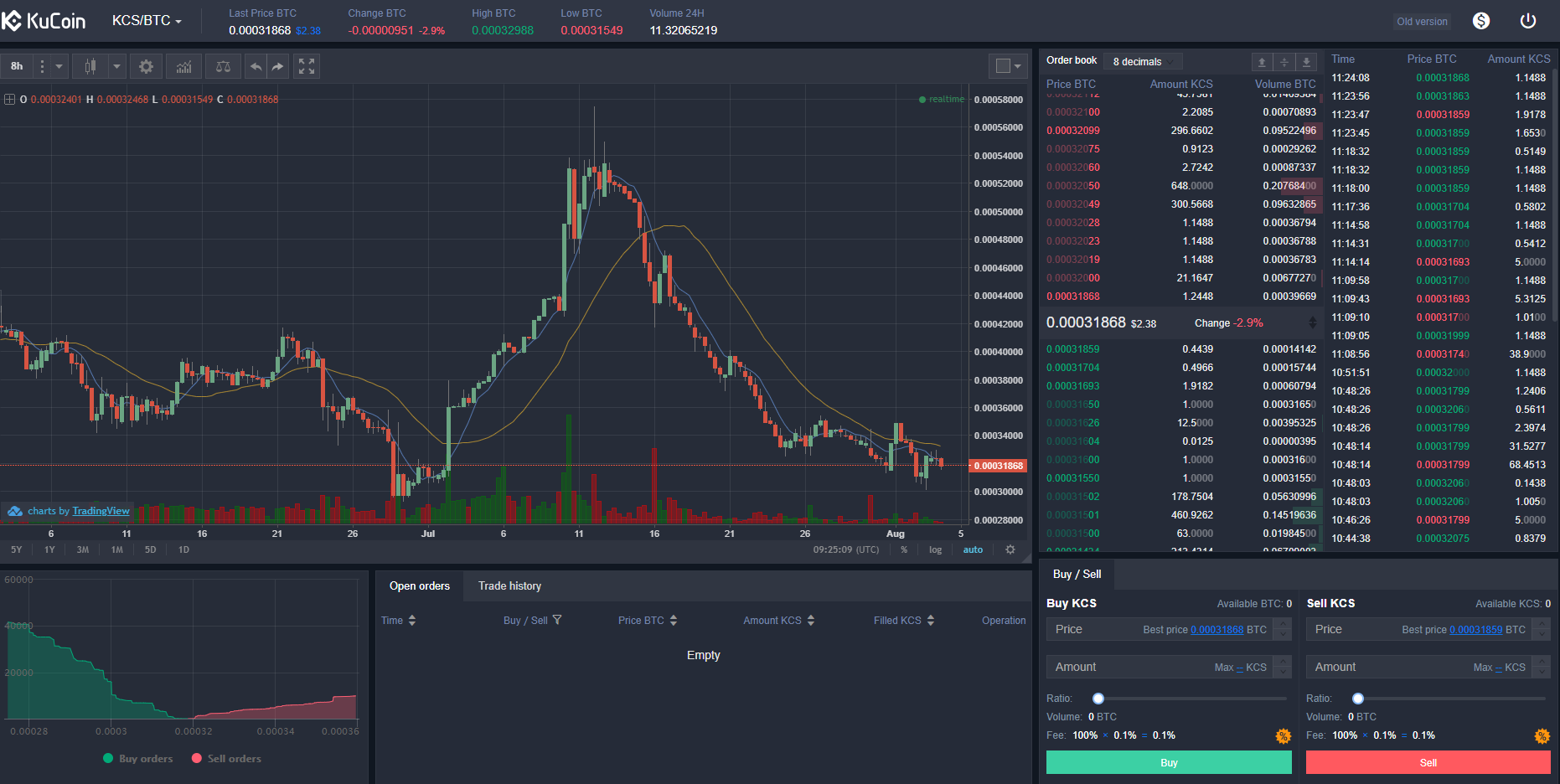Open the KCS/BTC pair dropdown
The image size is (1560, 784).
[x=147, y=21]
